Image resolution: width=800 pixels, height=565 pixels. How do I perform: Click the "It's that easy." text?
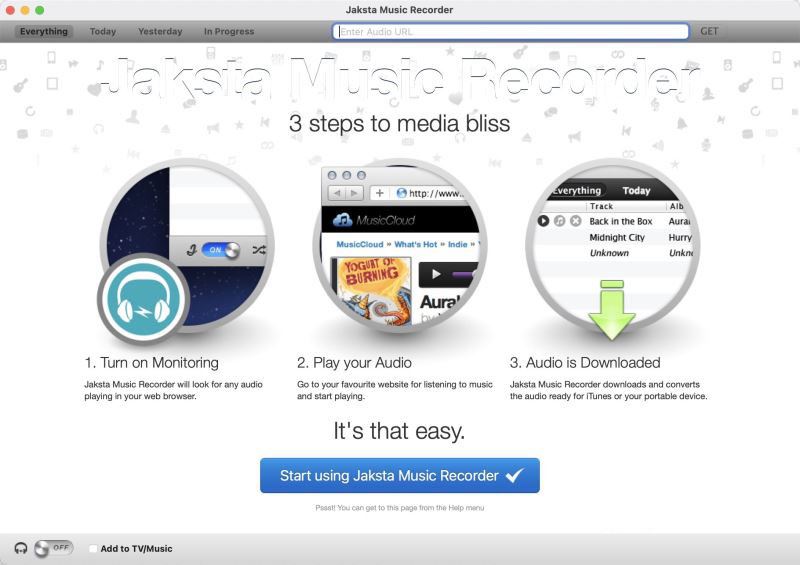399,431
